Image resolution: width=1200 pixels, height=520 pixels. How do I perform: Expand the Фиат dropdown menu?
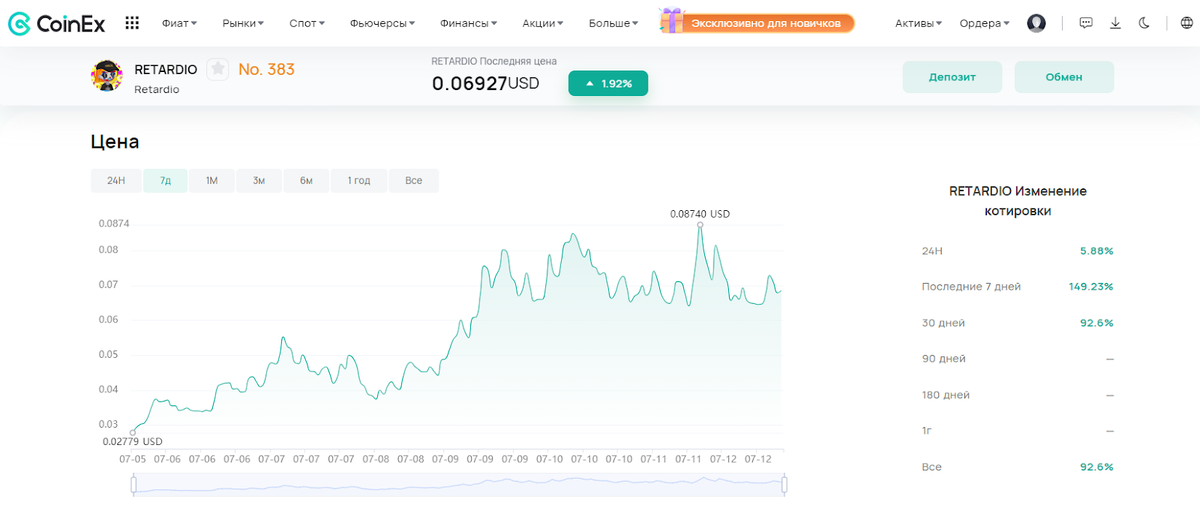(179, 22)
